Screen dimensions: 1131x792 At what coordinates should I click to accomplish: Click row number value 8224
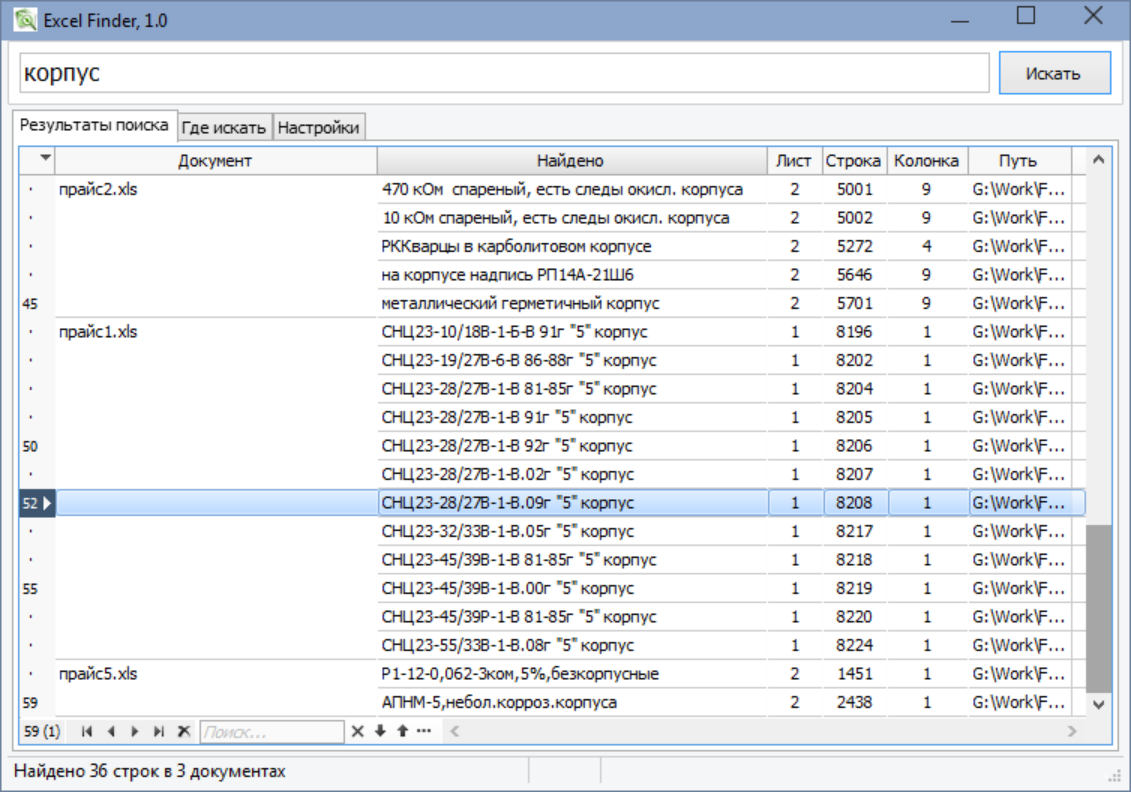point(855,646)
